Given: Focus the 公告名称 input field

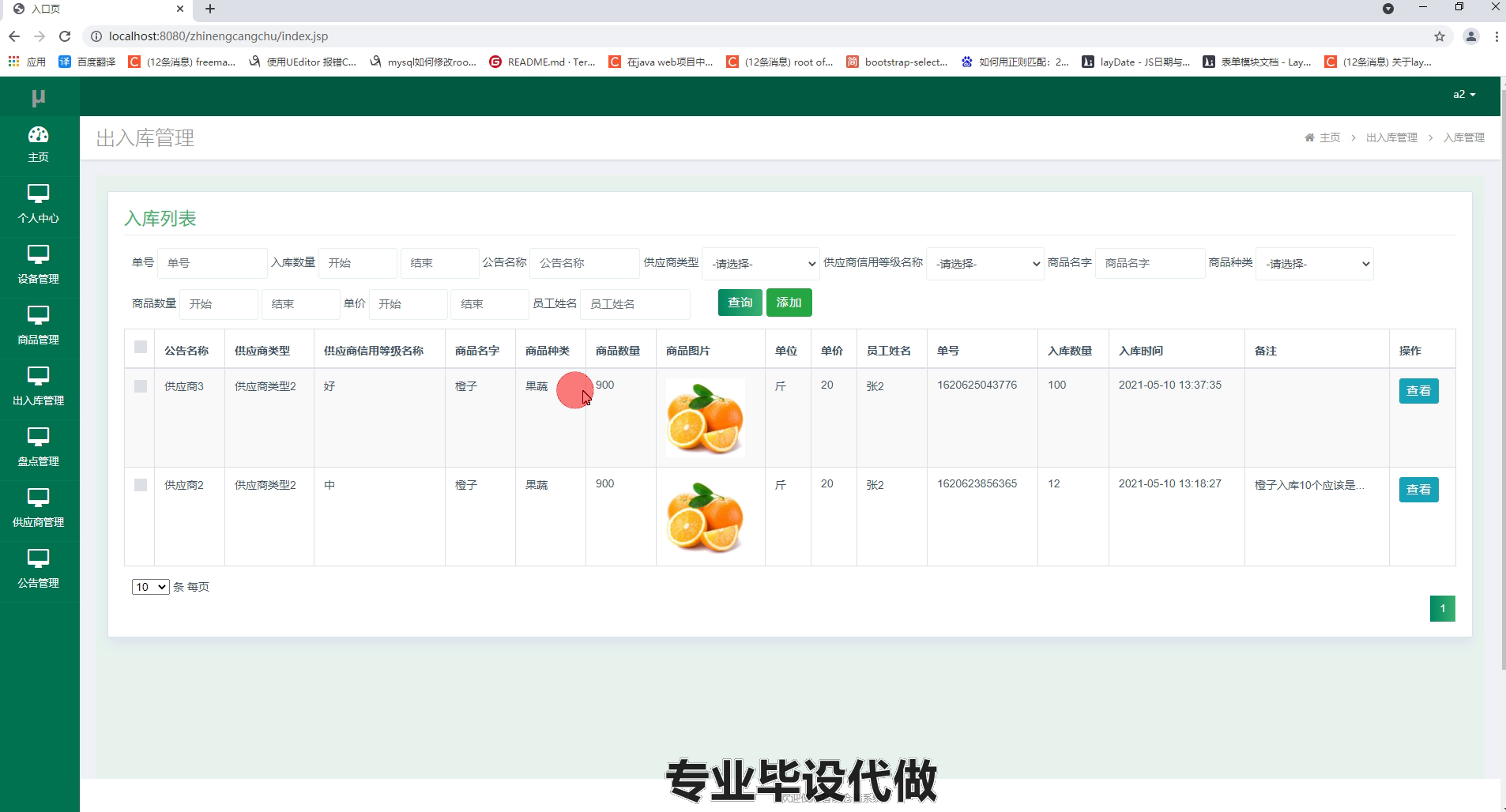Looking at the screenshot, I should pos(584,263).
